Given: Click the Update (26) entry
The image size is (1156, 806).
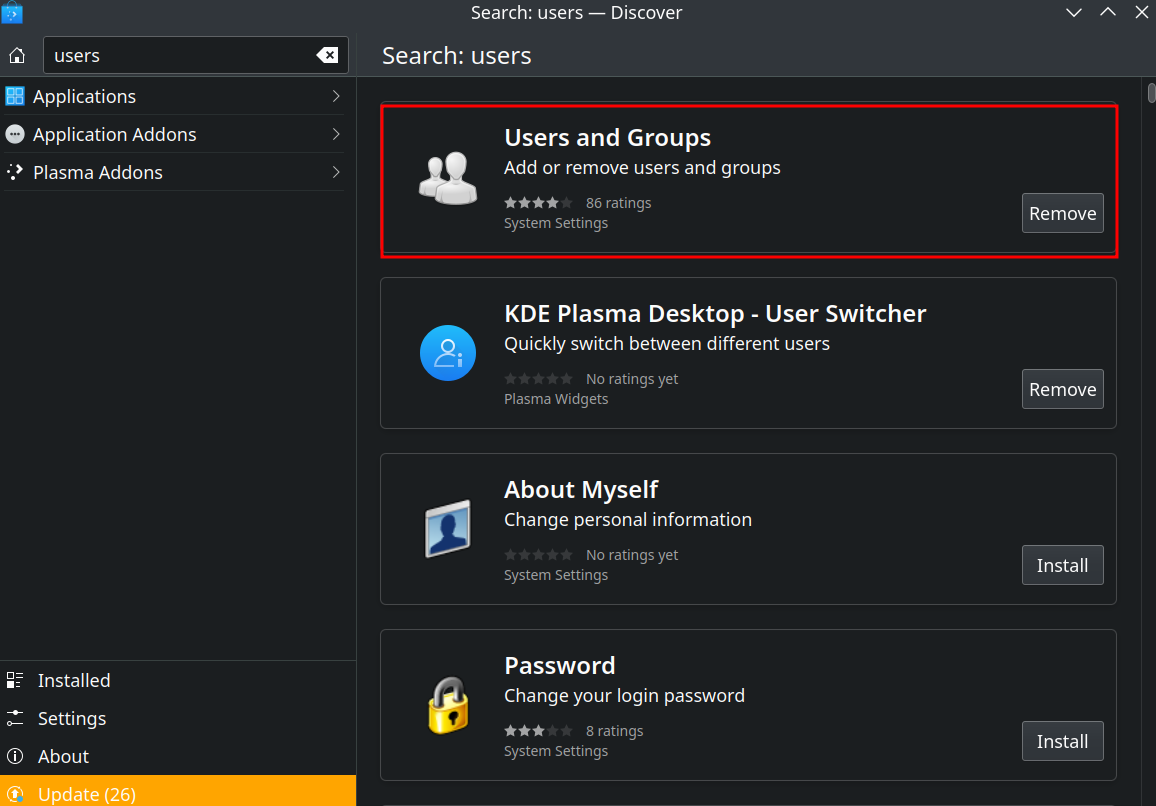Looking at the screenshot, I should 85,793.
